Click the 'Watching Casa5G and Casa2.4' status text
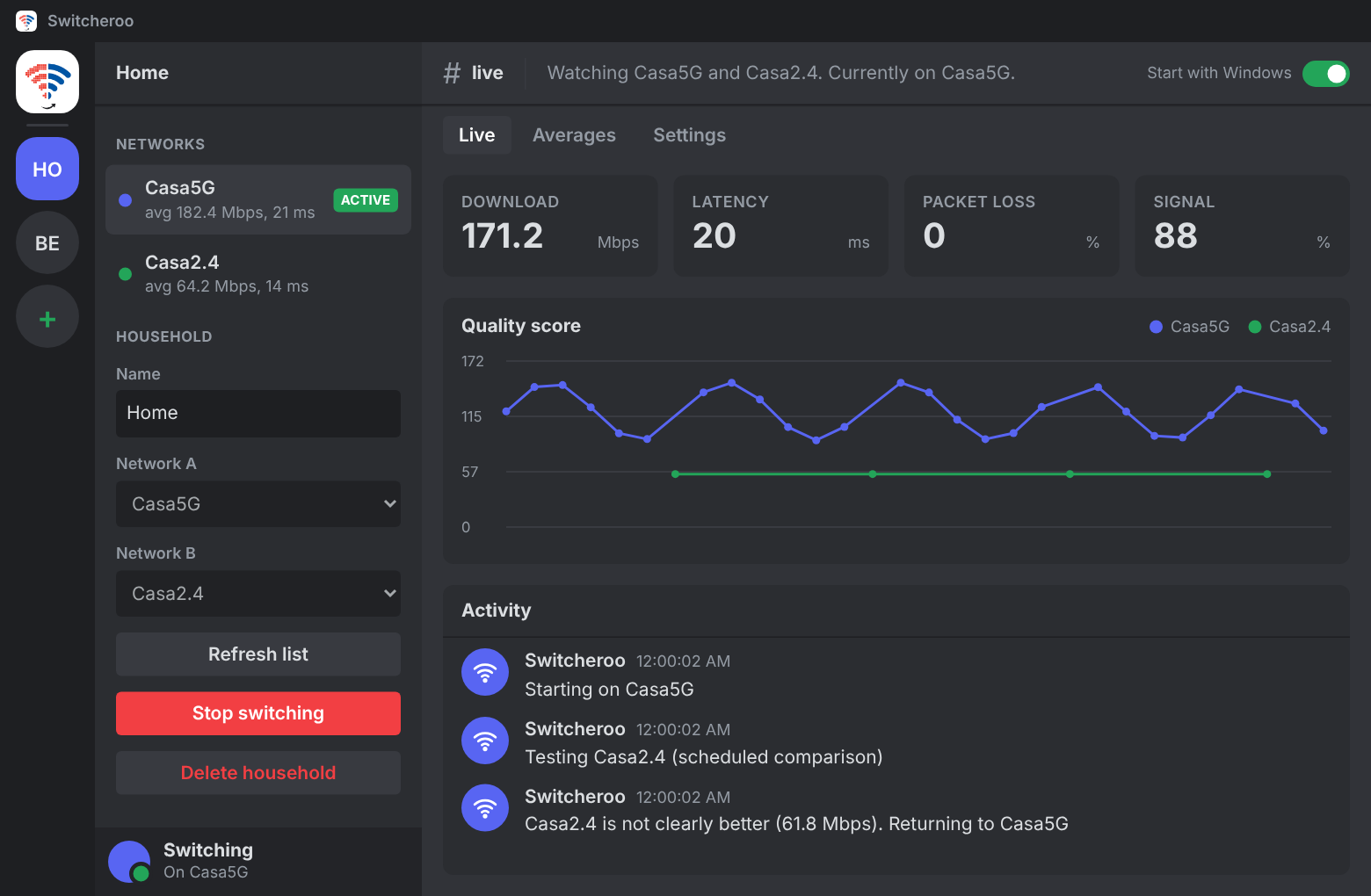Image resolution: width=1371 pixels, height=896 pixels. [x=781, y=73]
